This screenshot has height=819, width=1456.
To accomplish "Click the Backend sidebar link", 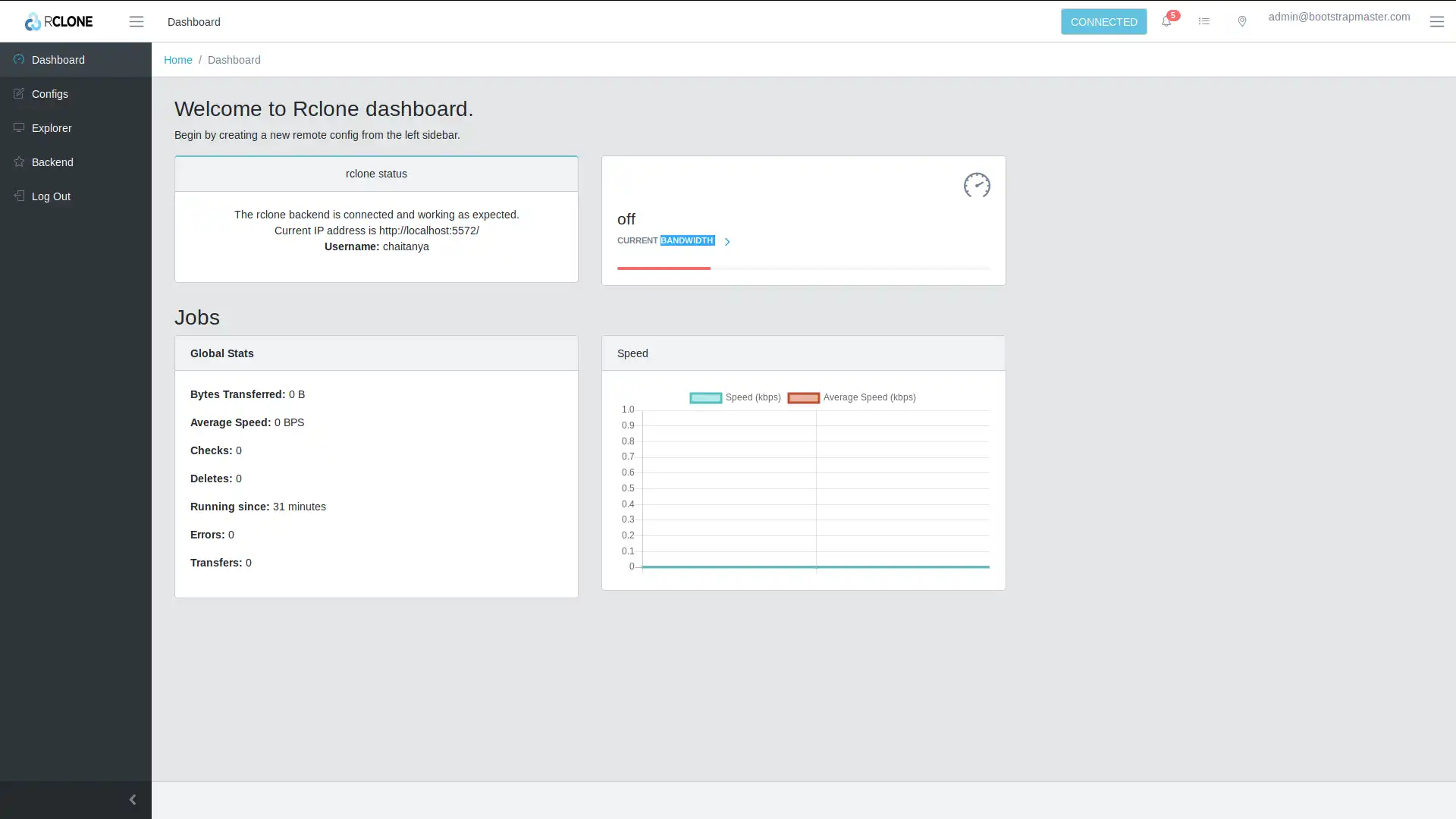I will (75, 162).
